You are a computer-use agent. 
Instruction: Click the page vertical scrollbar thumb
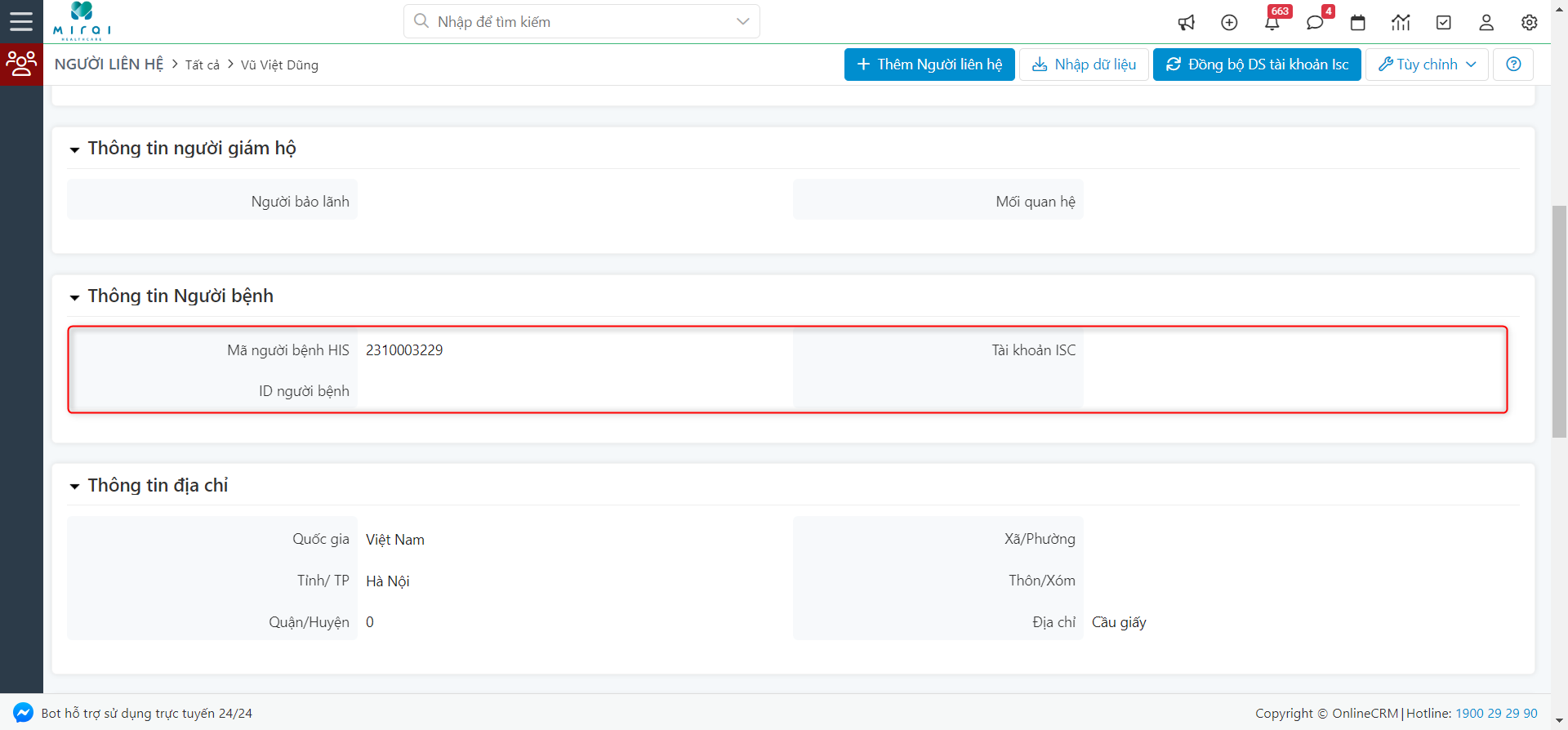pyautogui.click(x=1559, y=322)
